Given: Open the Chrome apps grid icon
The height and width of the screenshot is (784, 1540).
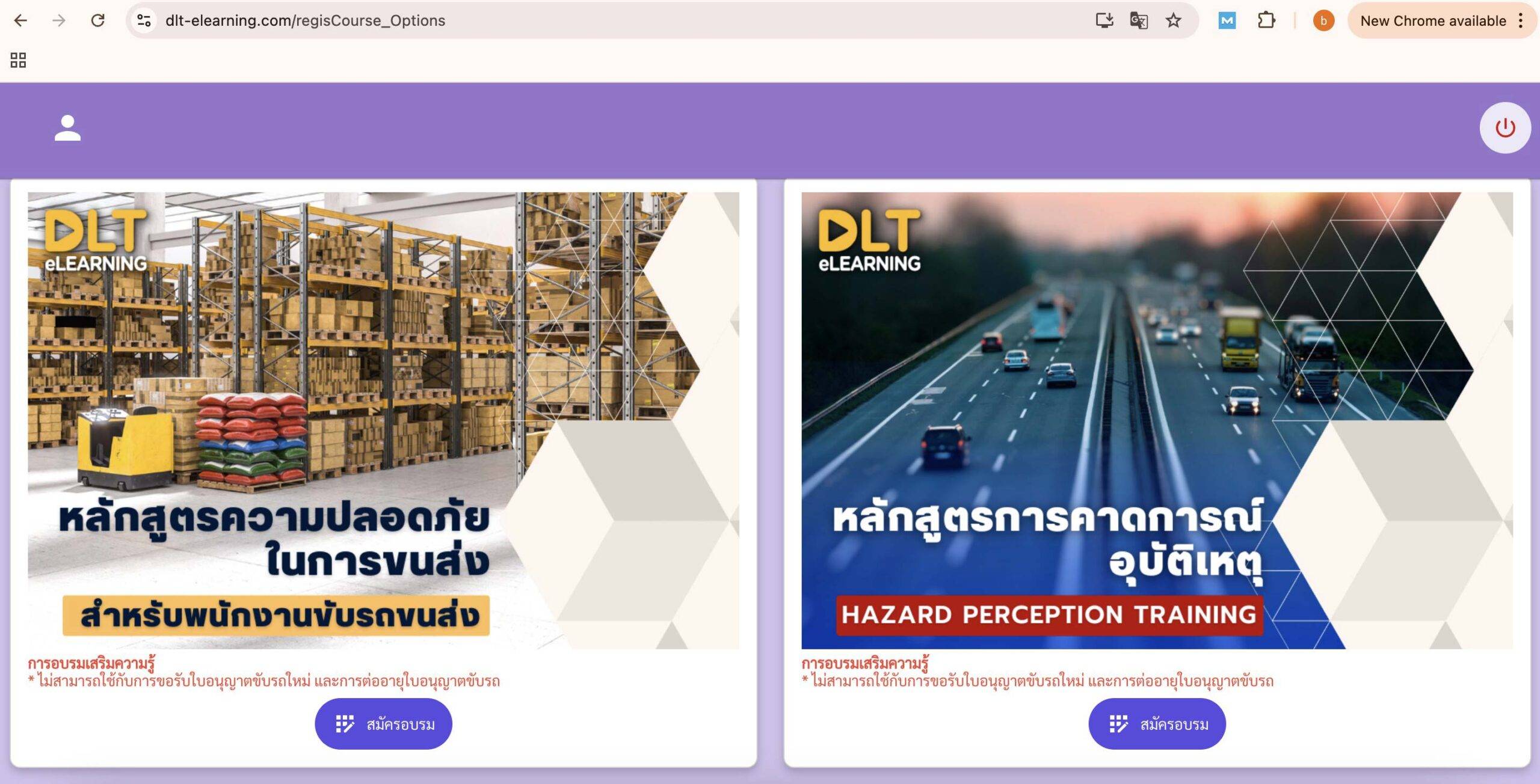Looking at the screenshot, I should coord(18,60).
